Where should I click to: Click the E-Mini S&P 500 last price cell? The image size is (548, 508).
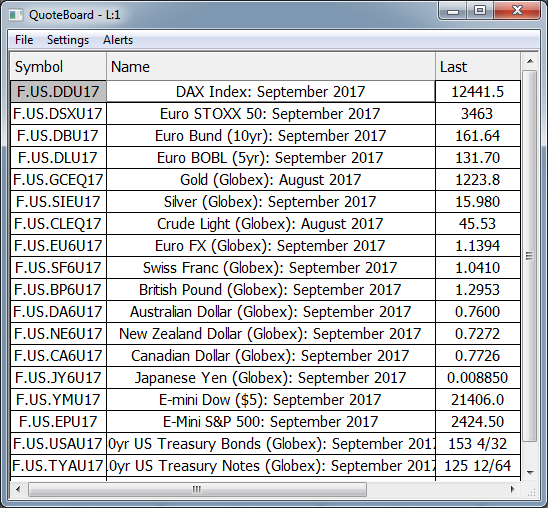point(478,422)
